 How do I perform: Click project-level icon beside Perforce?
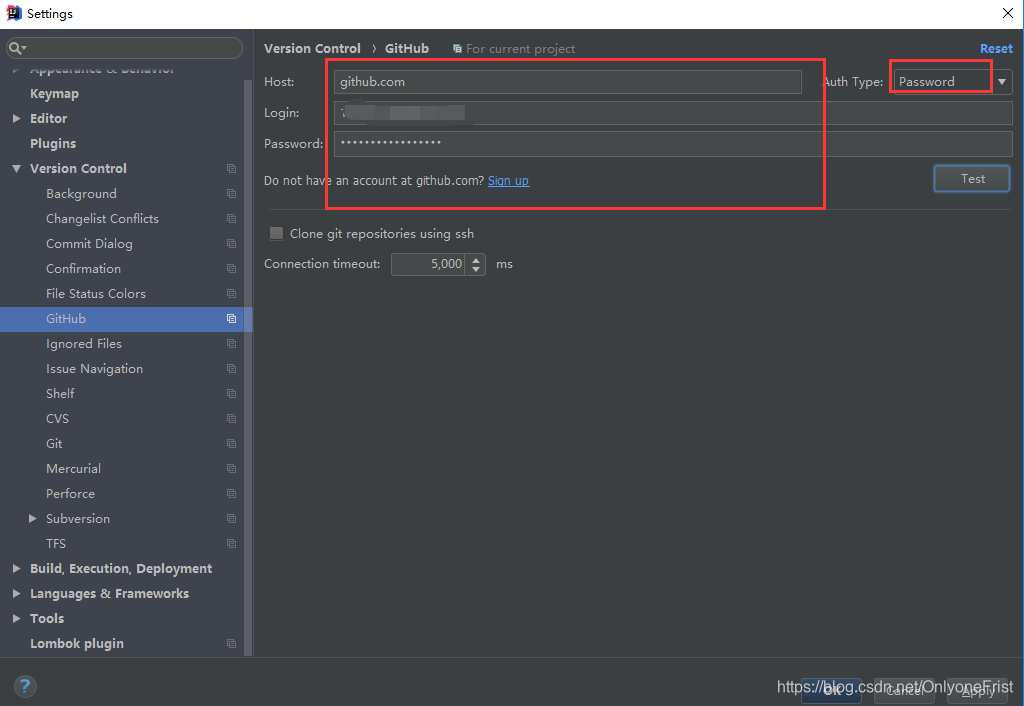point(231,494)
